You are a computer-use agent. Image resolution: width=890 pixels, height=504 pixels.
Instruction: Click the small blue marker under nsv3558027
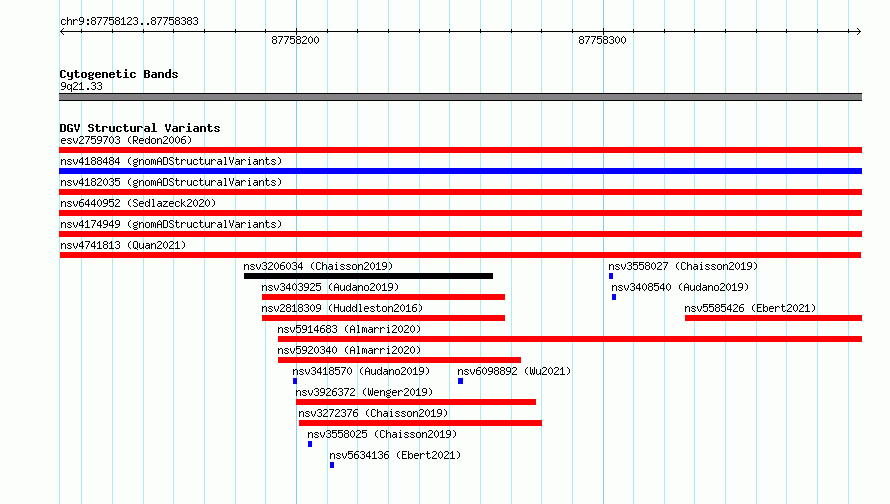[611, 276]
